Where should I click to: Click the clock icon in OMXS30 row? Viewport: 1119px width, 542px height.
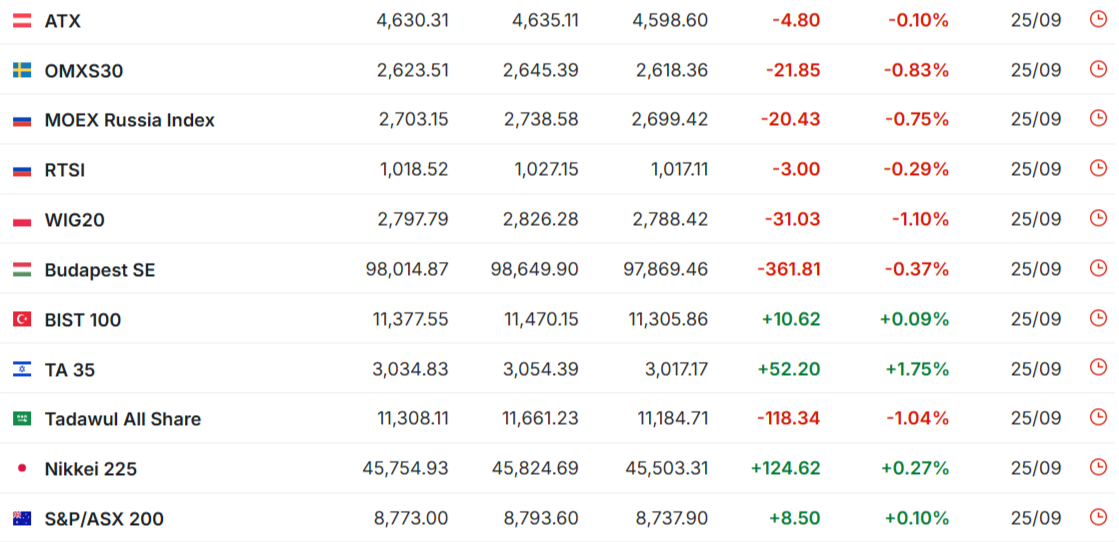(1098, 69)
